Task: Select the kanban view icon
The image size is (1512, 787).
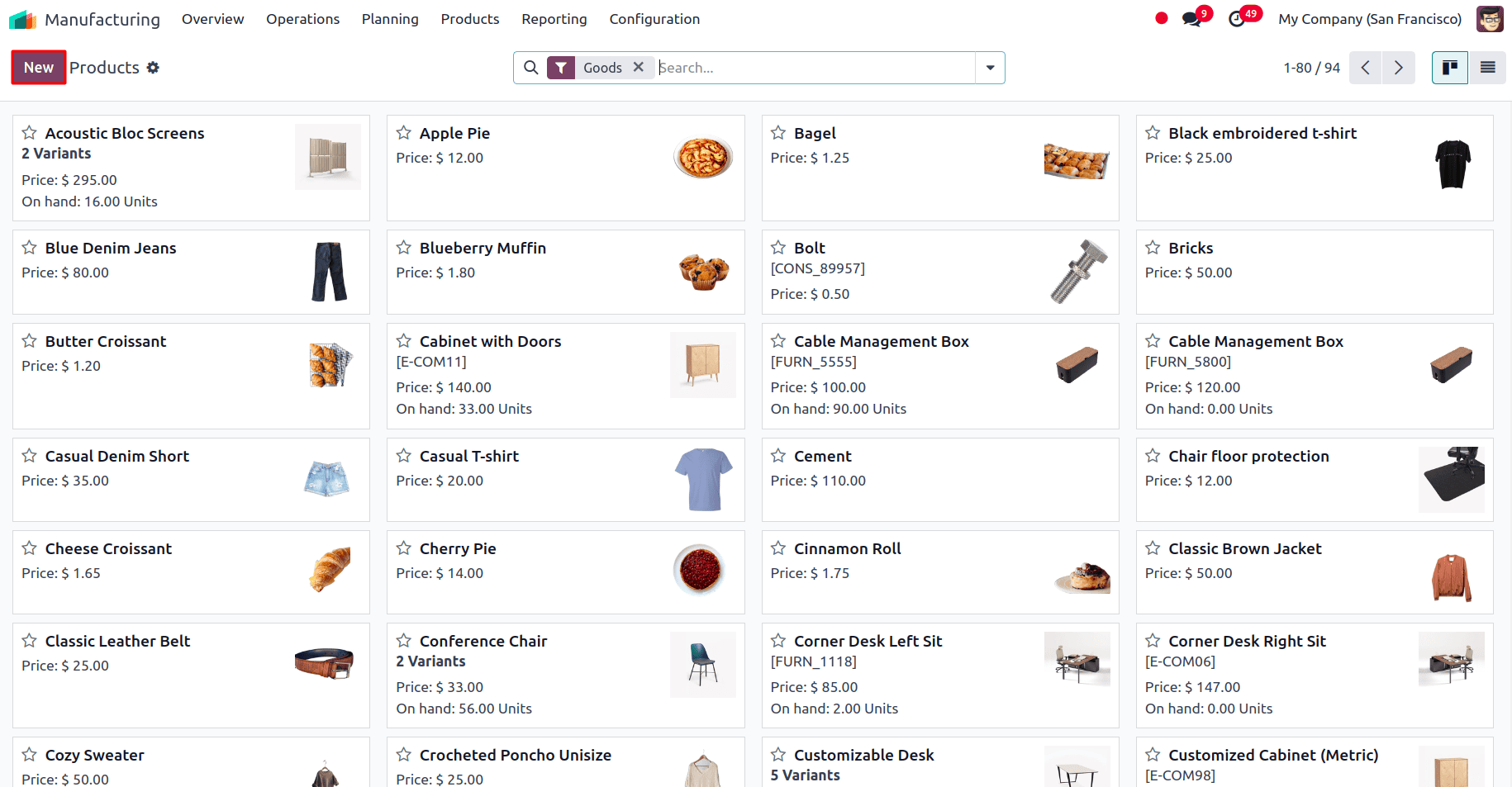Action: pyautogui.click(x=1450, y=67)
